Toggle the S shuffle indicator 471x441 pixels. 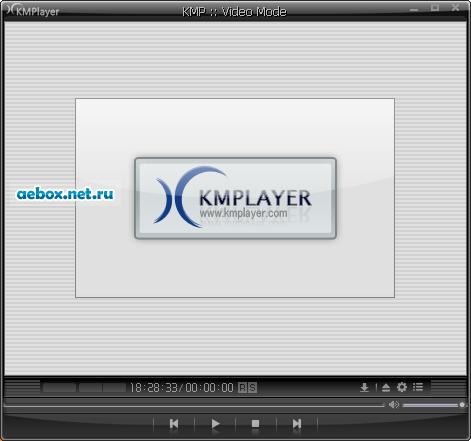point(252,387)
